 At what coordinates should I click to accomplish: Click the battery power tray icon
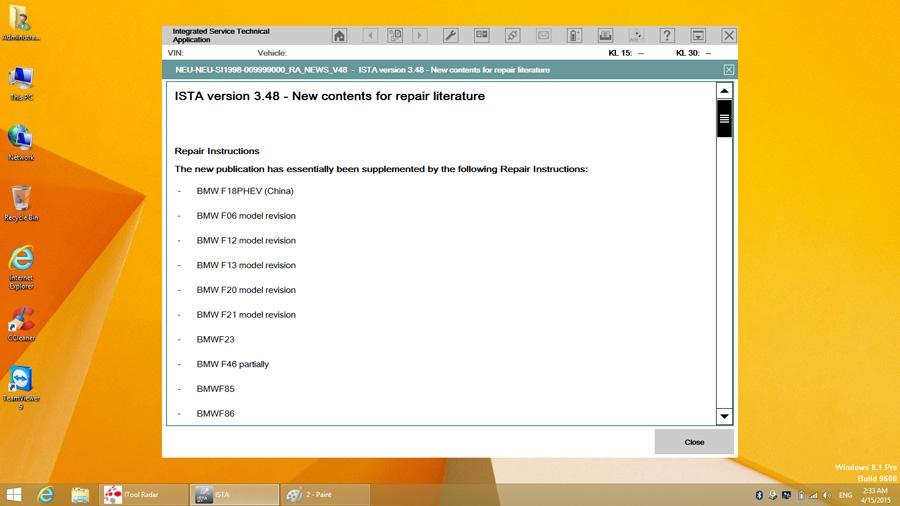(x=801, y=495)
